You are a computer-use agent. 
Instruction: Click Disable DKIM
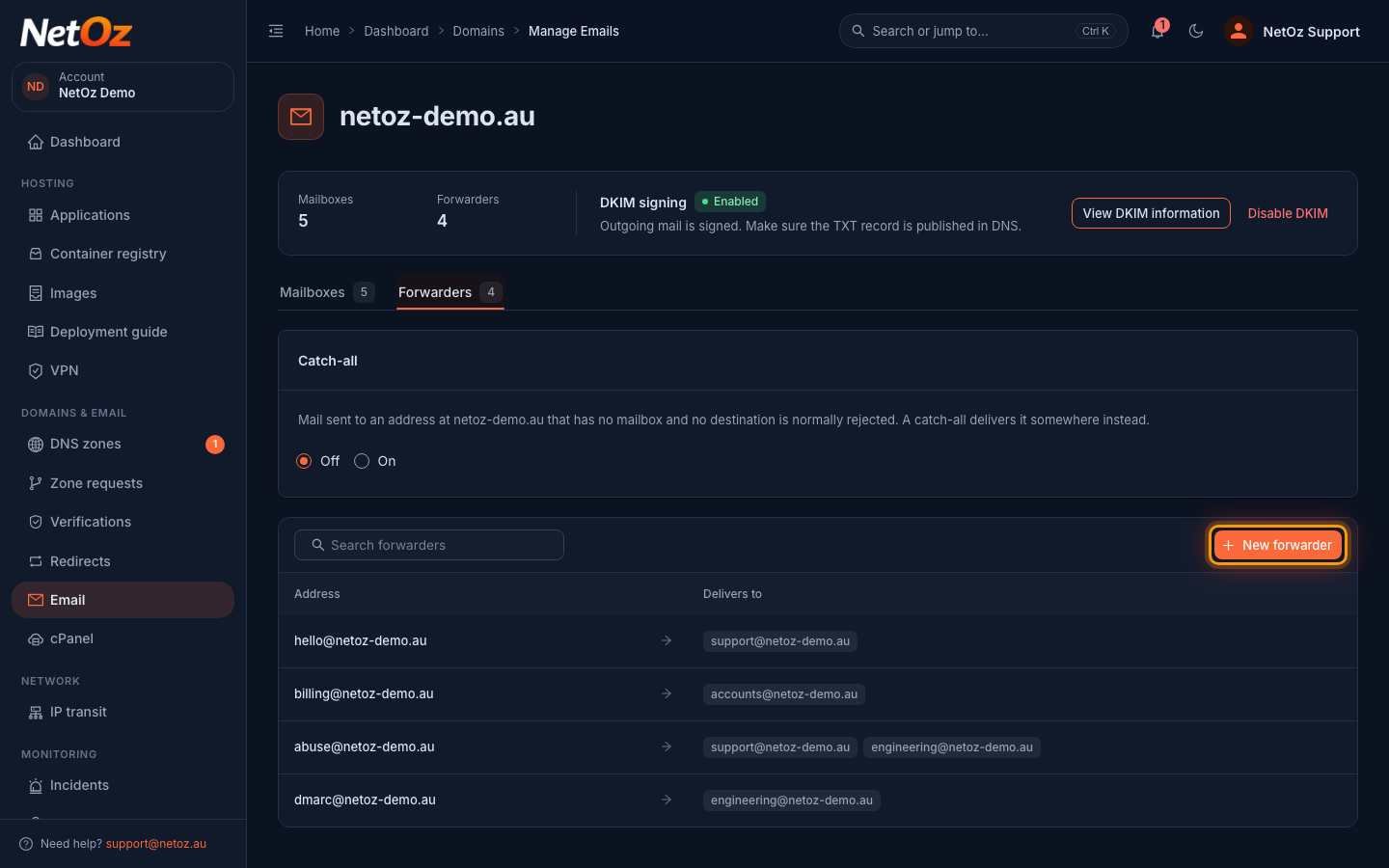click(x=1288, y=213)
